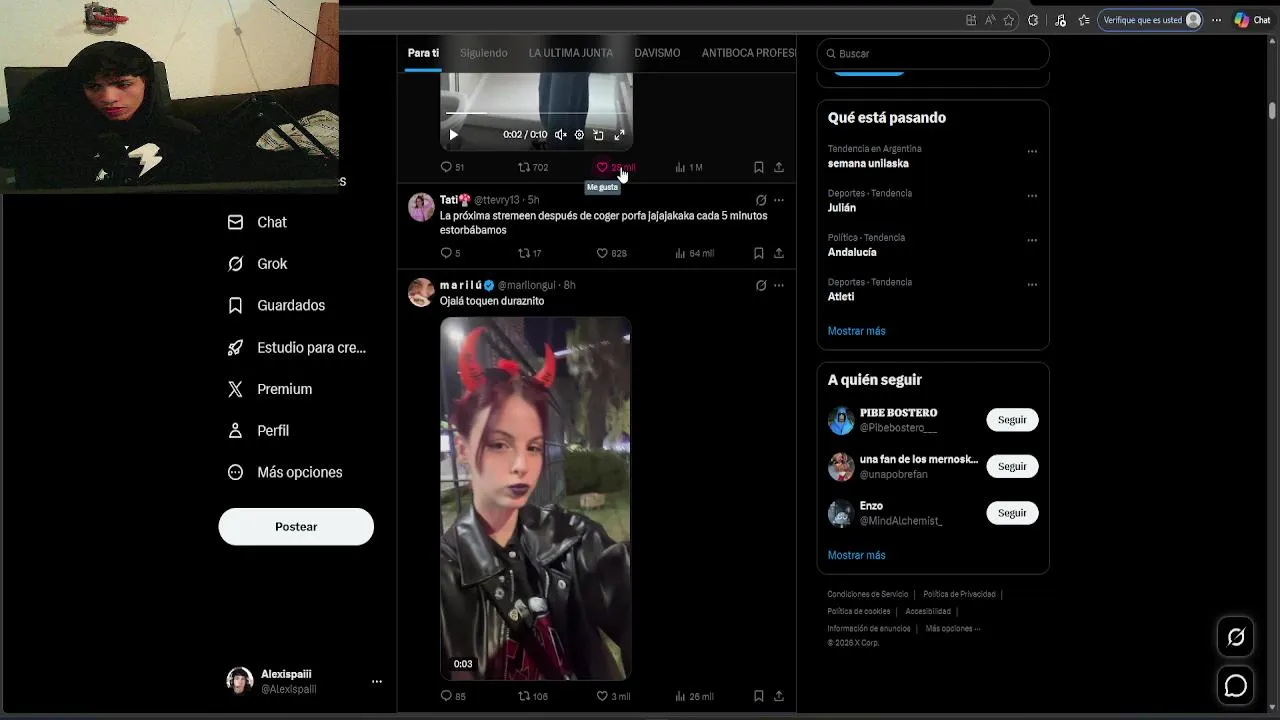The width and height of the screenshot is (1280, 720).
Task: Play marilú's video with red horns
Action: [x=535, y=498]
